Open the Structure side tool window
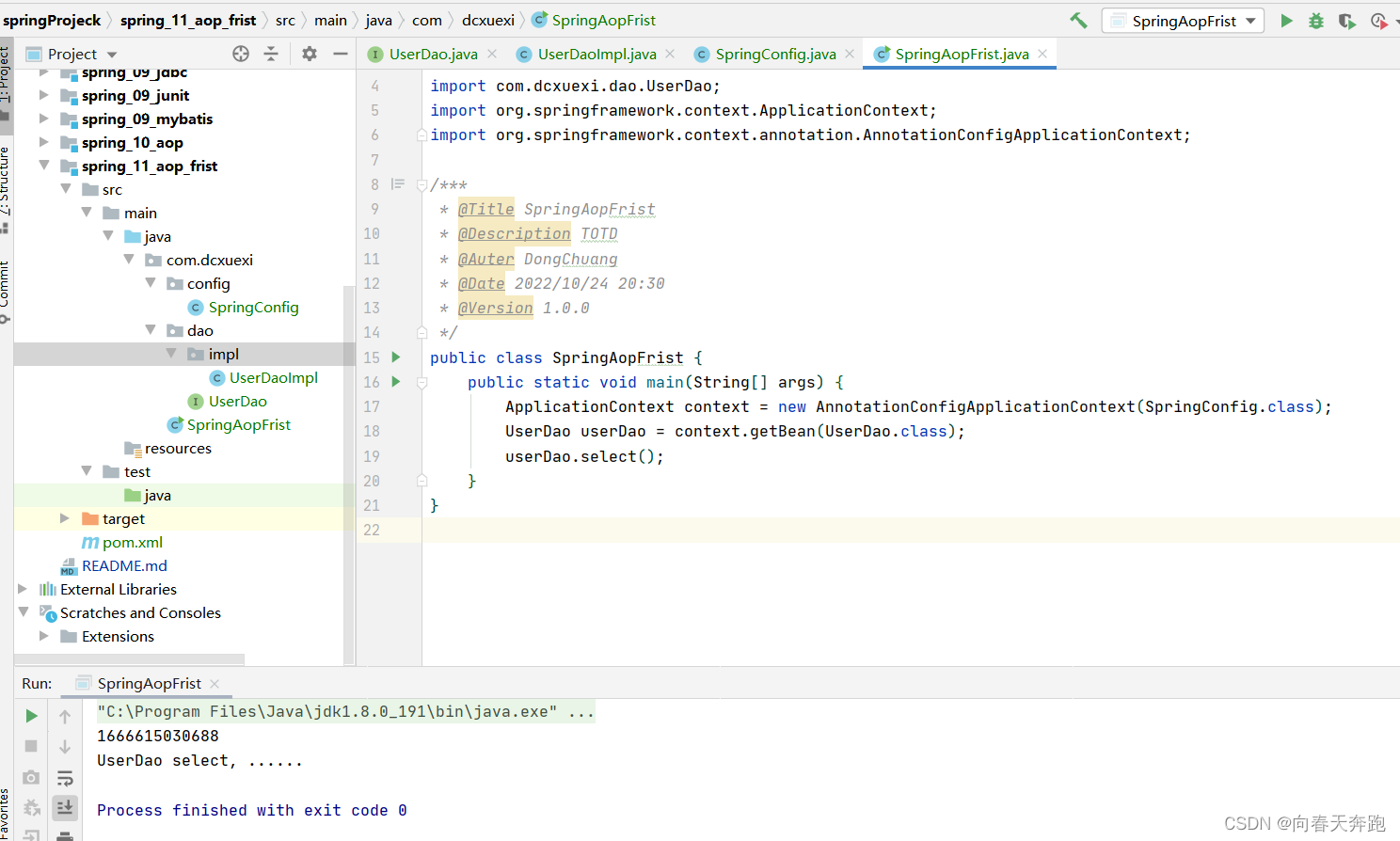The height and width of the screenshot is (841, 1400). click(x=6, y=189)
